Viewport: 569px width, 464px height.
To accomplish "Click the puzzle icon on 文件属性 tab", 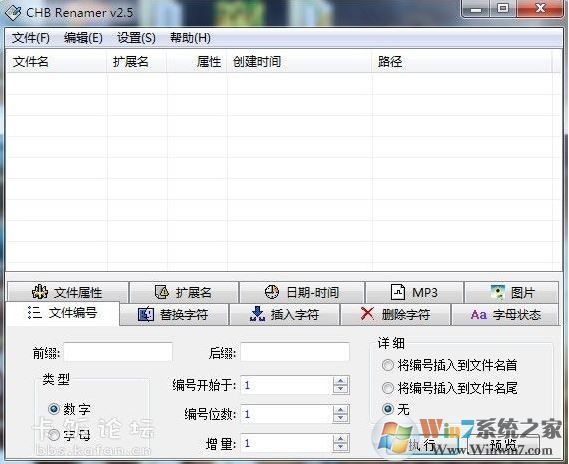I will pyautogui.click(x=40, y=292).
